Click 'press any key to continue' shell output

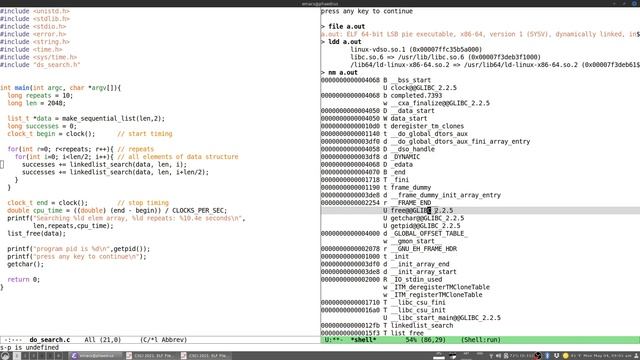pos(367,11)
